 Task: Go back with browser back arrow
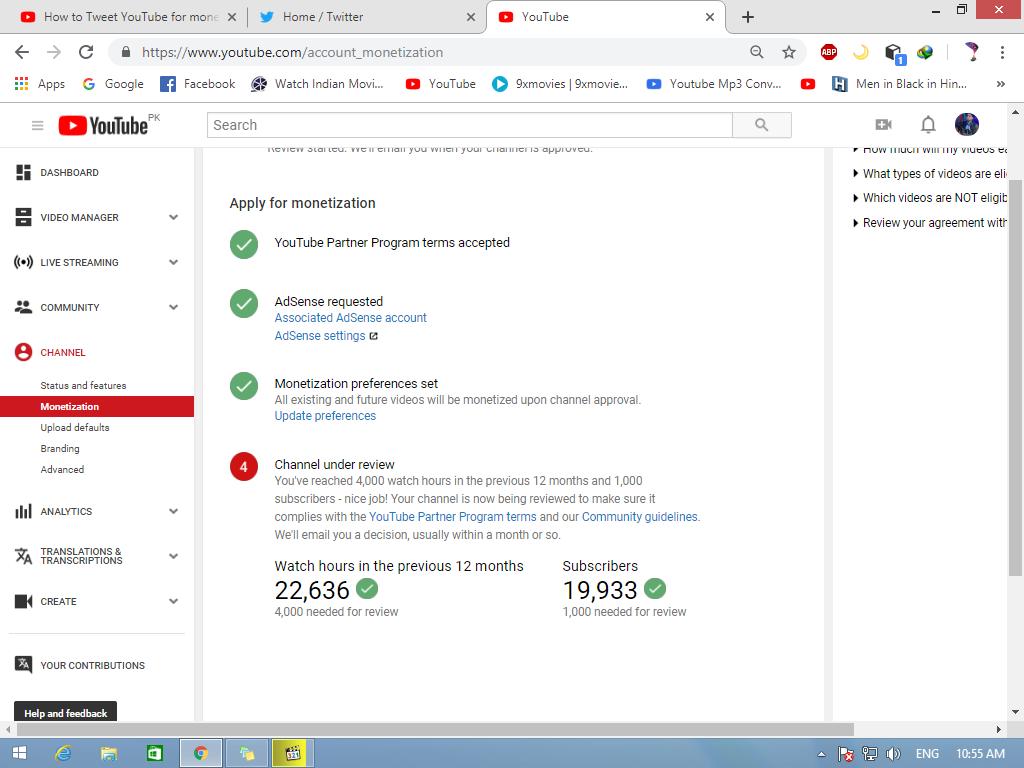[x=22, y=52]
